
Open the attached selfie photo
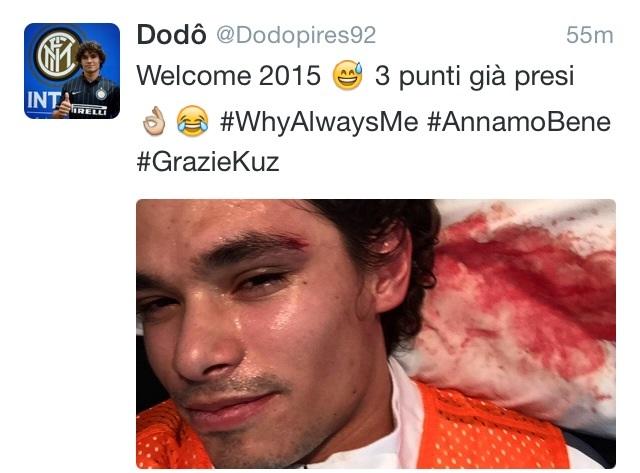tap(376, 333)
